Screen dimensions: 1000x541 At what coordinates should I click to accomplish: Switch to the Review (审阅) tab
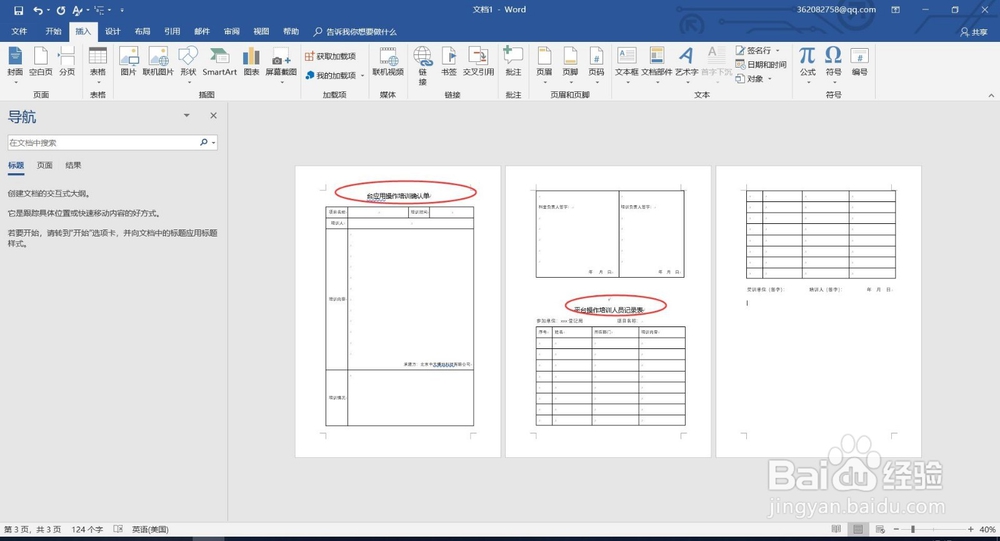(x=232, y=31)
